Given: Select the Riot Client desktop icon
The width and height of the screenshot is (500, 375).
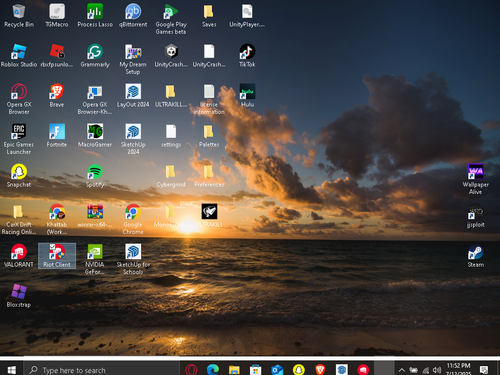Looking at the screenshot, I should tap(57, 256).
